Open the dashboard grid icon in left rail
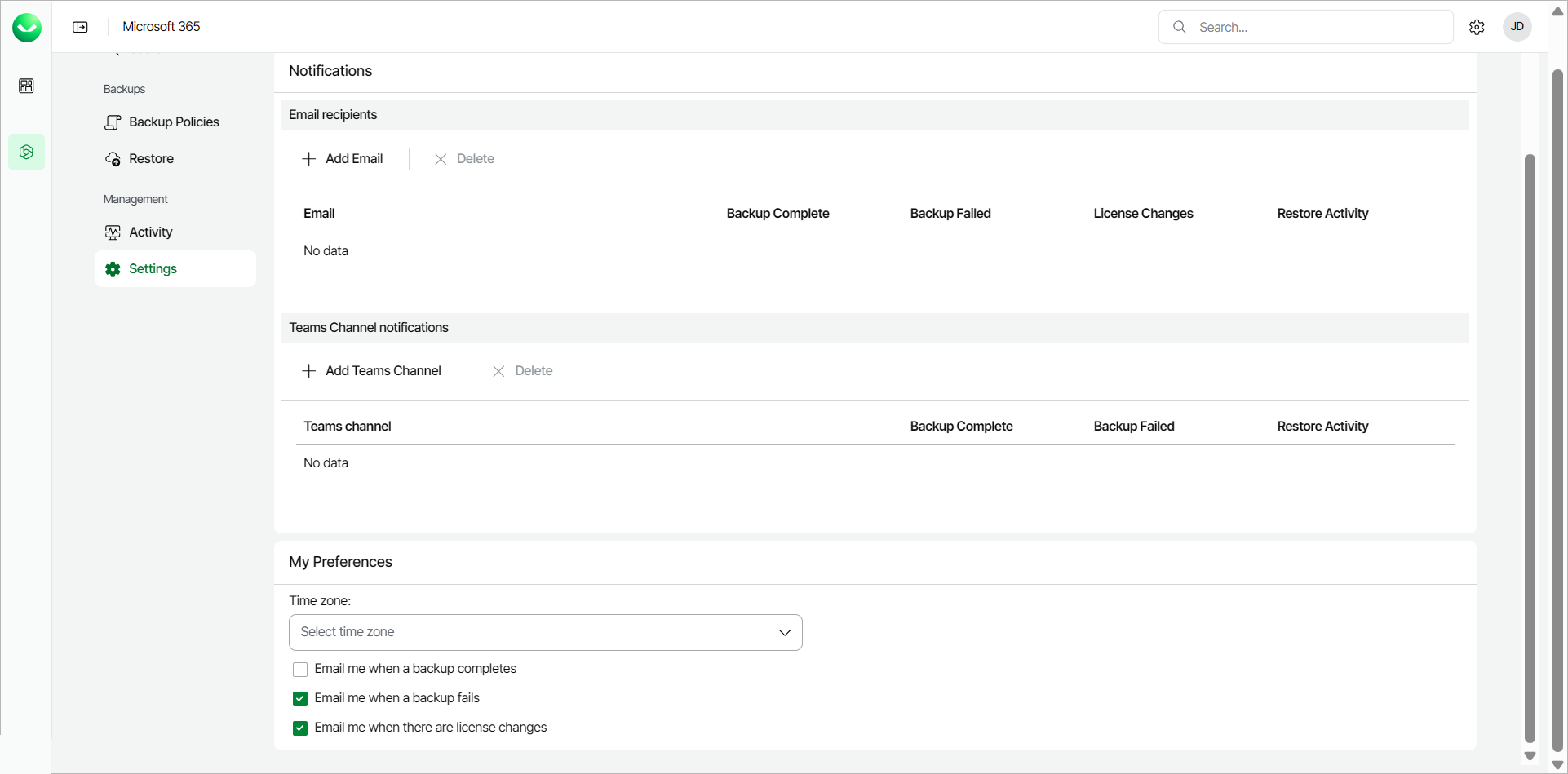 tap(26, 86)
